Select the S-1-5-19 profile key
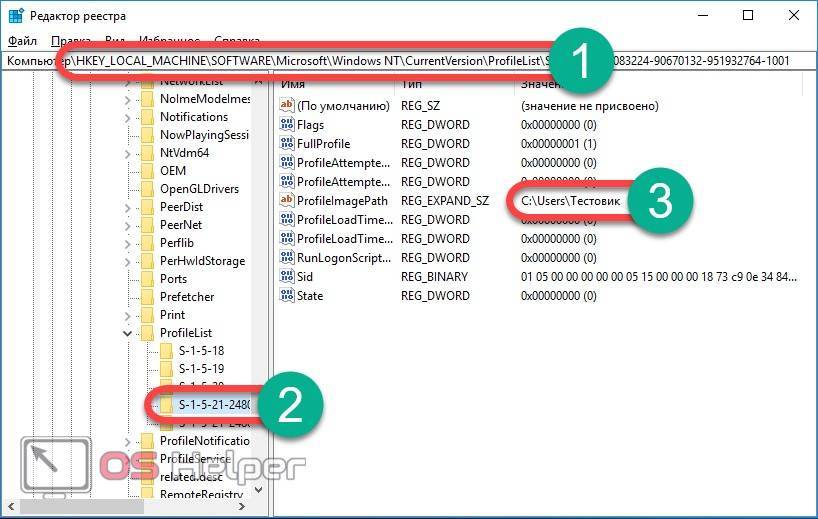Viewport: 818px width, 519px height. [x=200, y=369]
